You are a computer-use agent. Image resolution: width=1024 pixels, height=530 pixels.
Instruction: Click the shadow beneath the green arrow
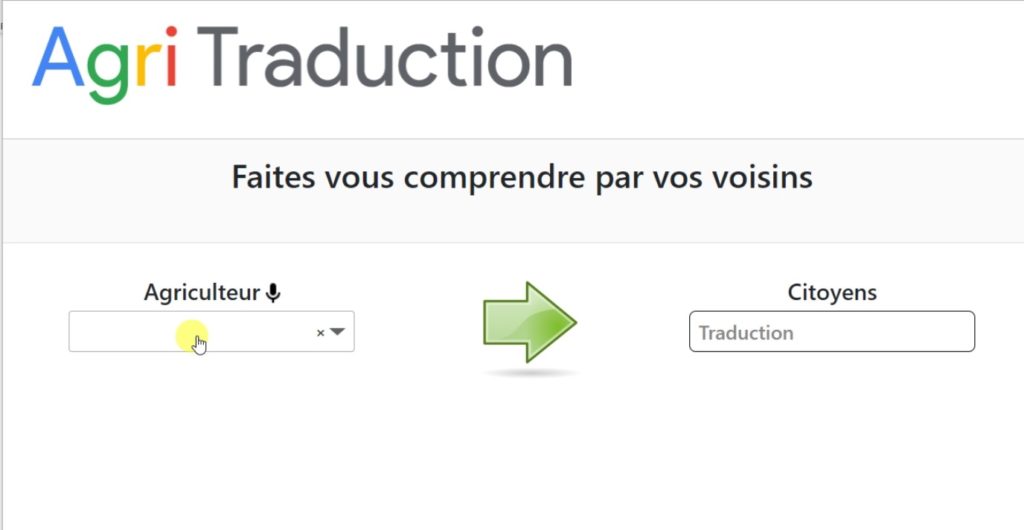[530, 373]
